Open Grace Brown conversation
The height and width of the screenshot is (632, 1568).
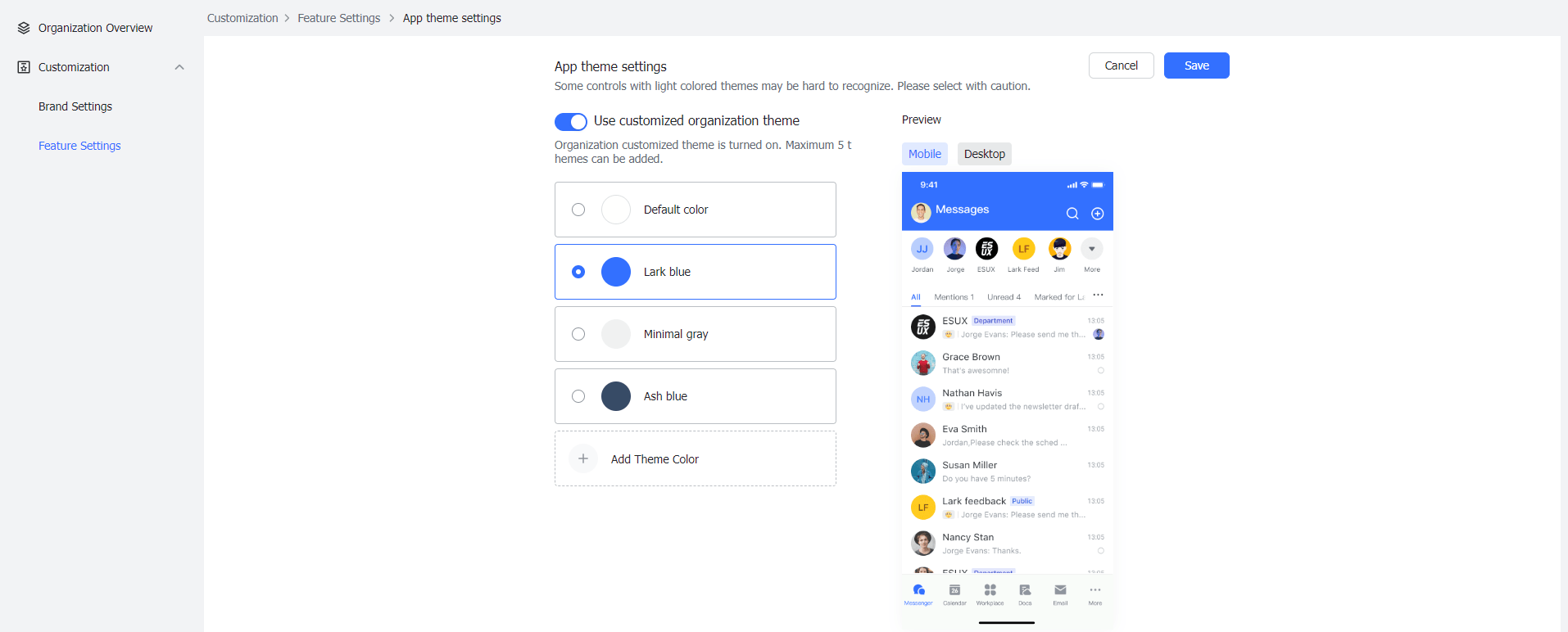(x=1008, y=363)
